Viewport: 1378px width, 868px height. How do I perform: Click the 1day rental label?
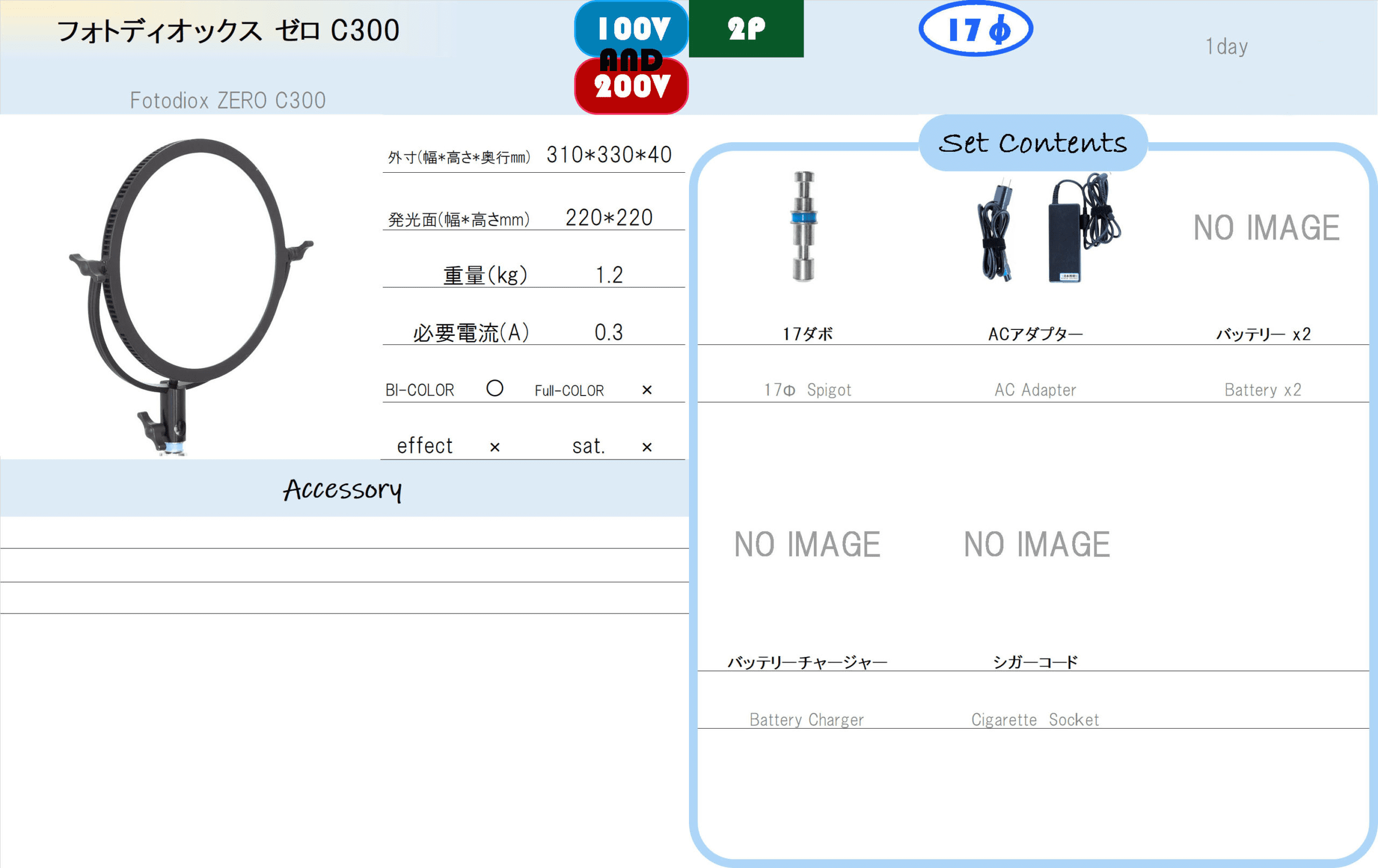pyautogui.click(x=1226, y=46)
